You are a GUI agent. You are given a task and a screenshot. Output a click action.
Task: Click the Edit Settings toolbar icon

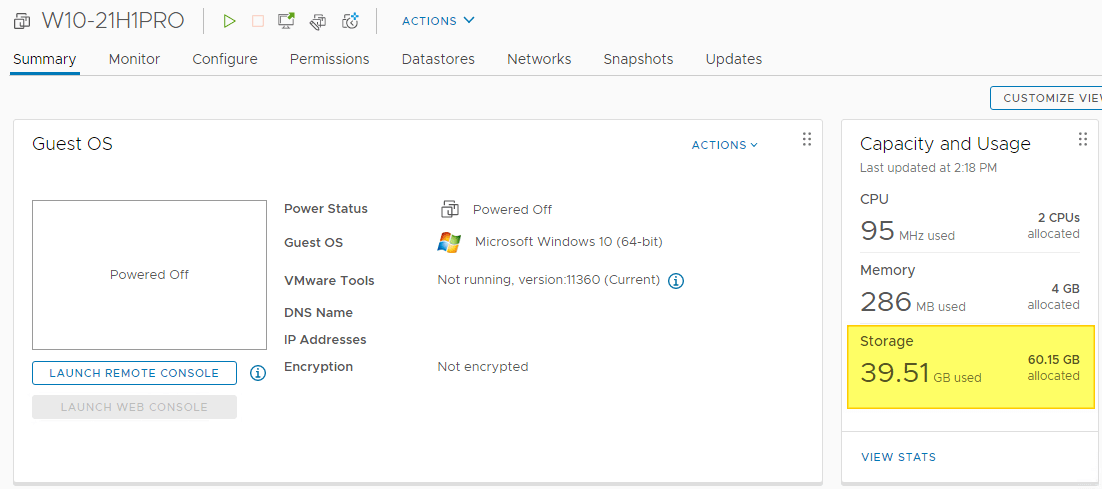pyautogui.click(x=318, y=21)
